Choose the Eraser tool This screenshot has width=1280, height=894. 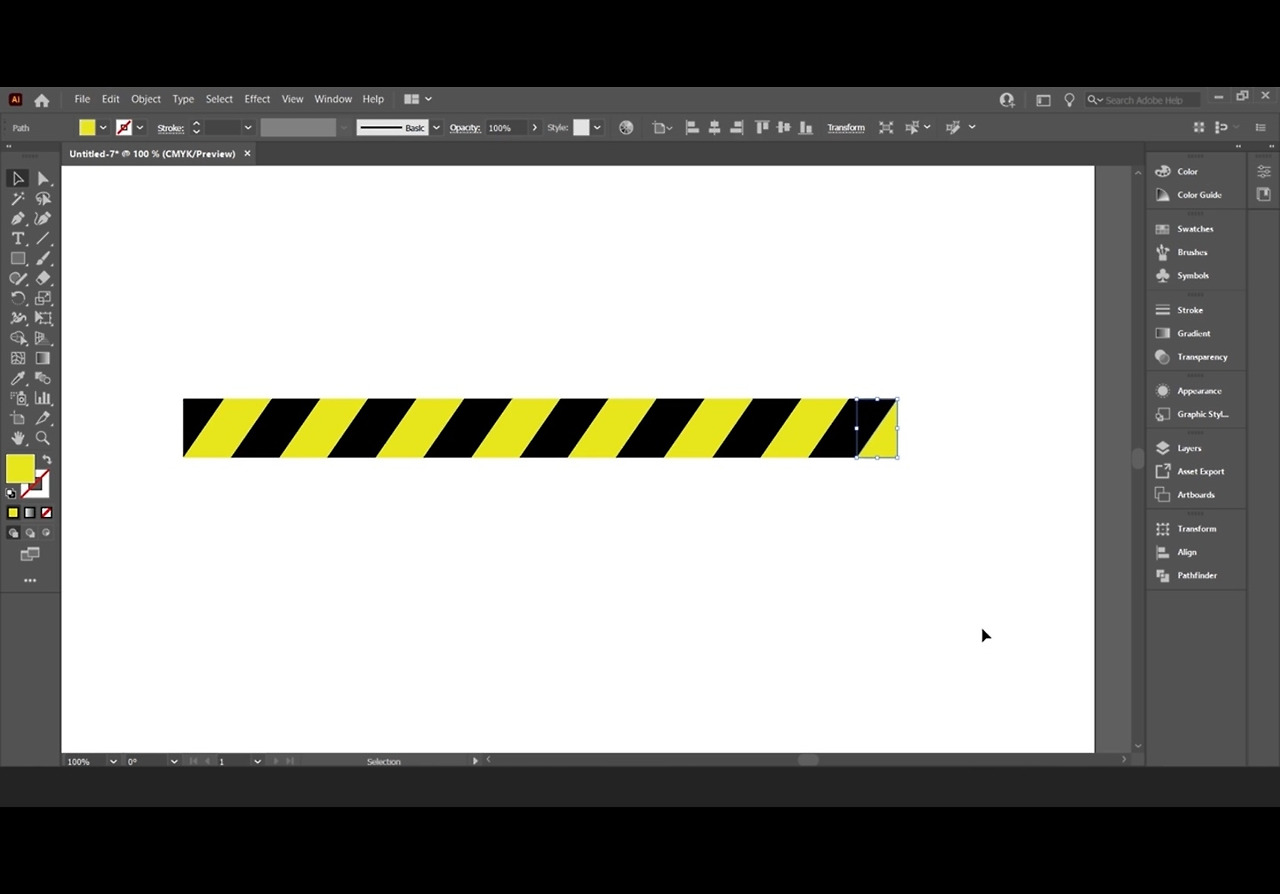pyautogui.click(x=43, y=279)
